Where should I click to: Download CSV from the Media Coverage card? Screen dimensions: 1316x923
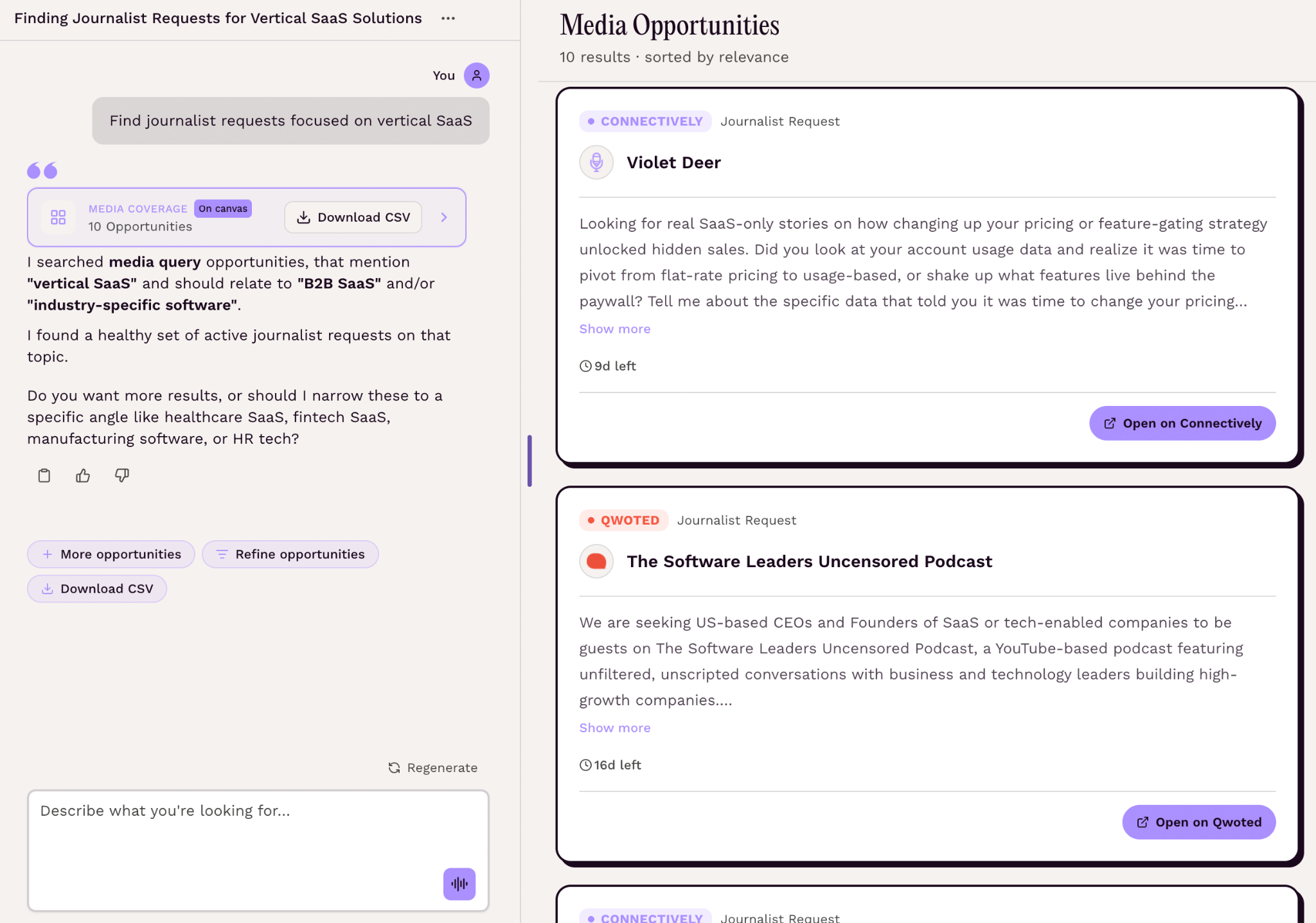pos(353,217)
